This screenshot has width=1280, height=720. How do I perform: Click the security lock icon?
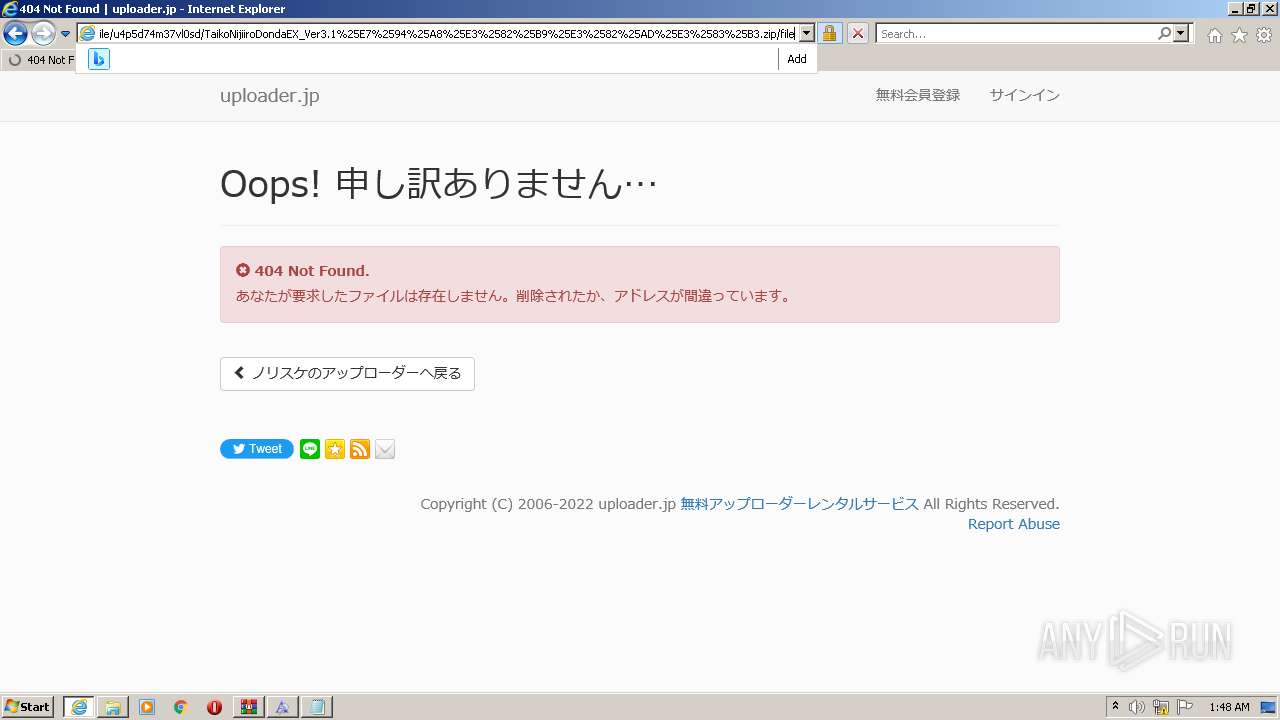tap(829, 34)
